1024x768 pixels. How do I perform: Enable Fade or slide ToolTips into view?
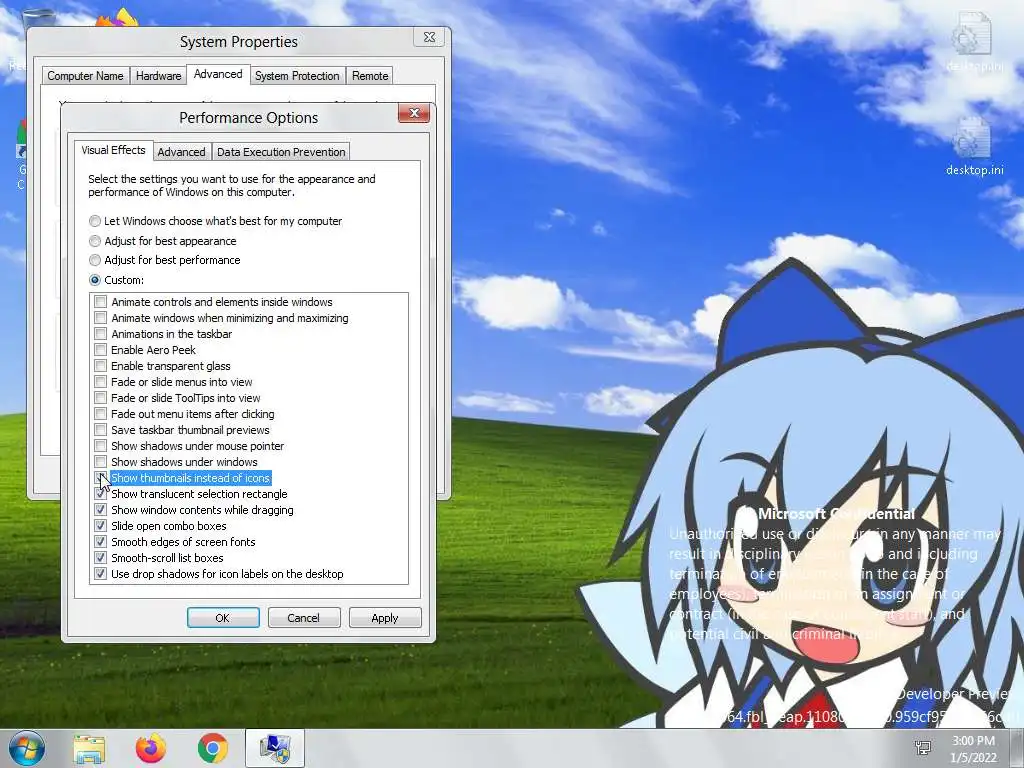[x=101, y=398]
